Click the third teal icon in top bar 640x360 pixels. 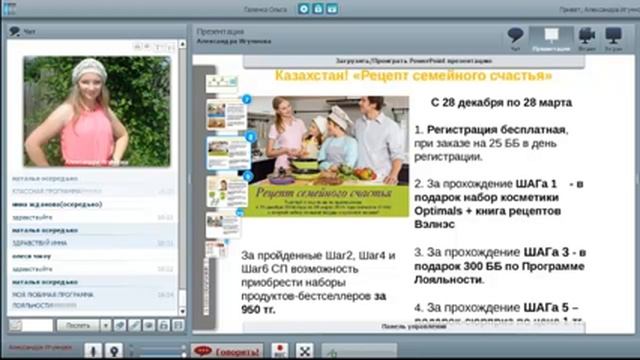[332, 9]
